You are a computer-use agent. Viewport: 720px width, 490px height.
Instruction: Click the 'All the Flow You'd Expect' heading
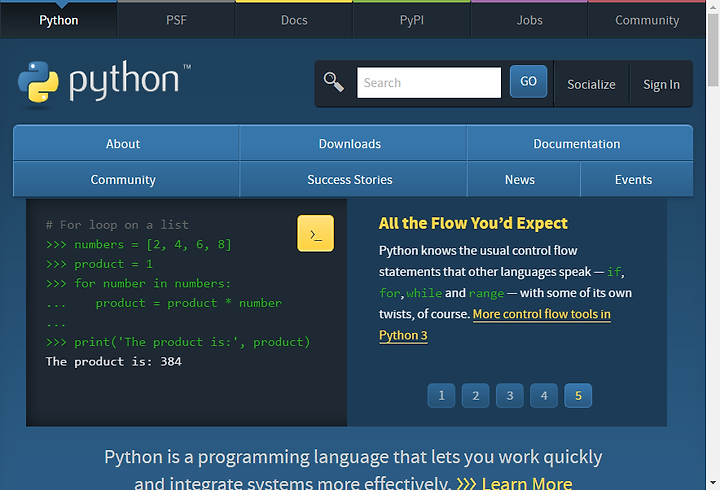coord(473,223)
